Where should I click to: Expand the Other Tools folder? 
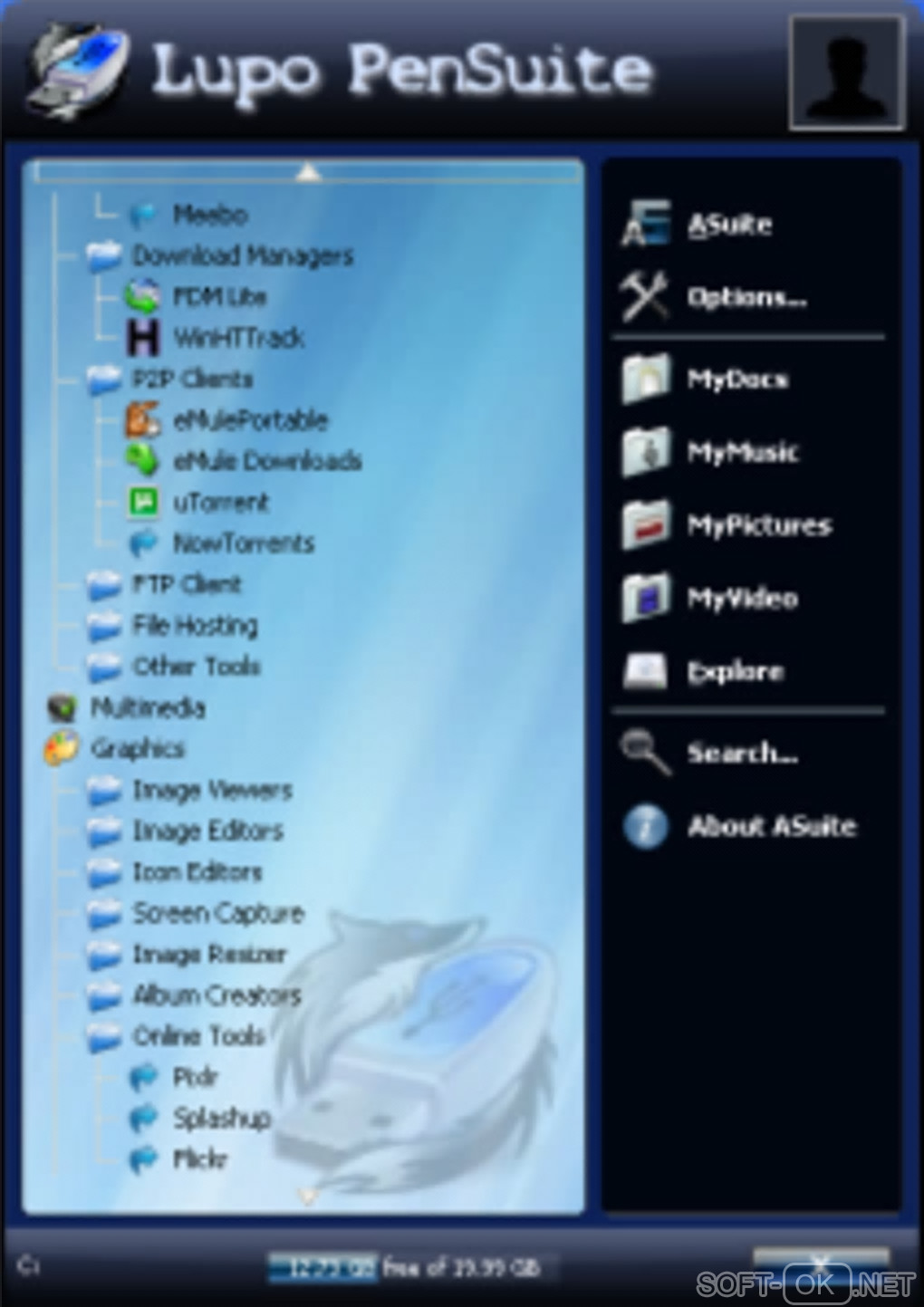tap(104, 667)
